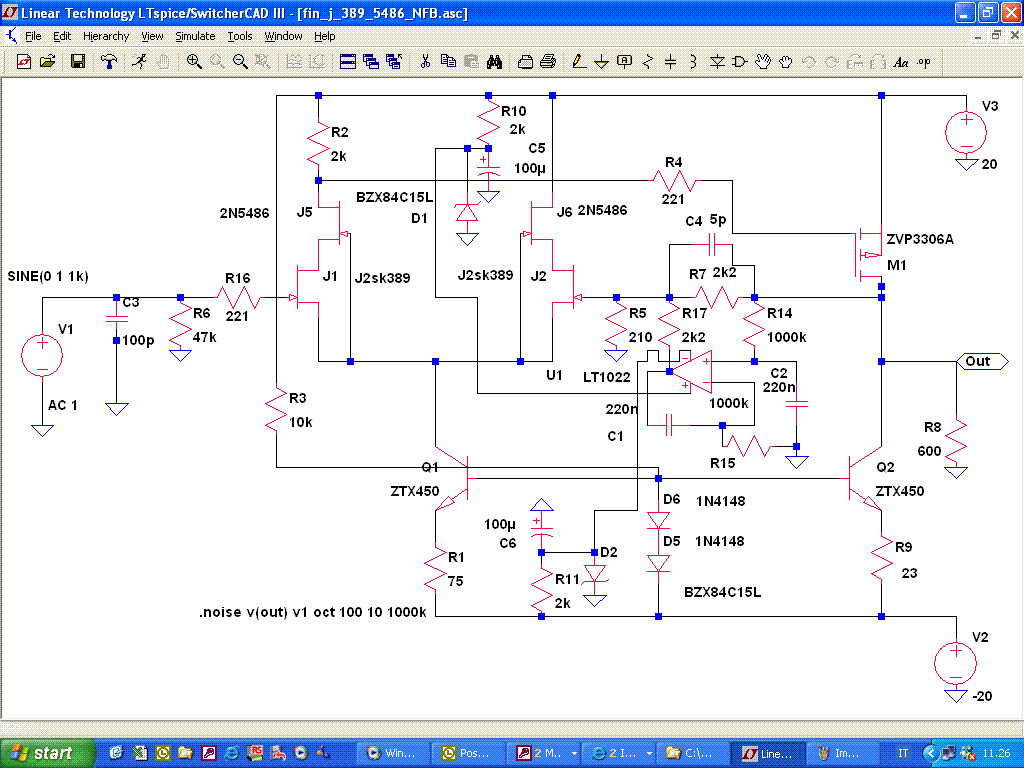The height and width of the screenshot is (768, 1024).
Task: Select the Drag closed-hand tool
Action: tap(786, 61)
